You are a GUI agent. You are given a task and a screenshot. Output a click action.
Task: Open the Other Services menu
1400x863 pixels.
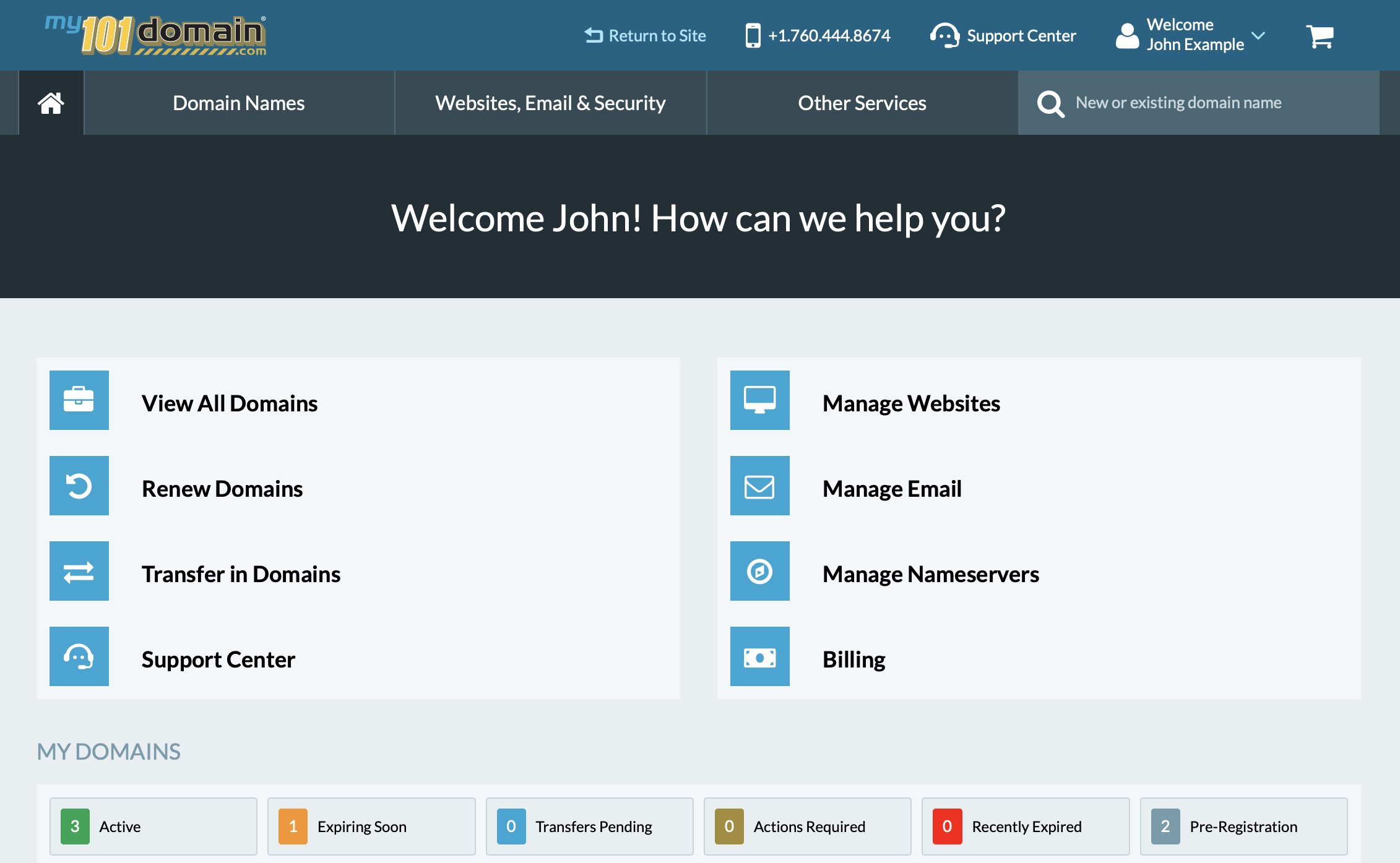862,103
